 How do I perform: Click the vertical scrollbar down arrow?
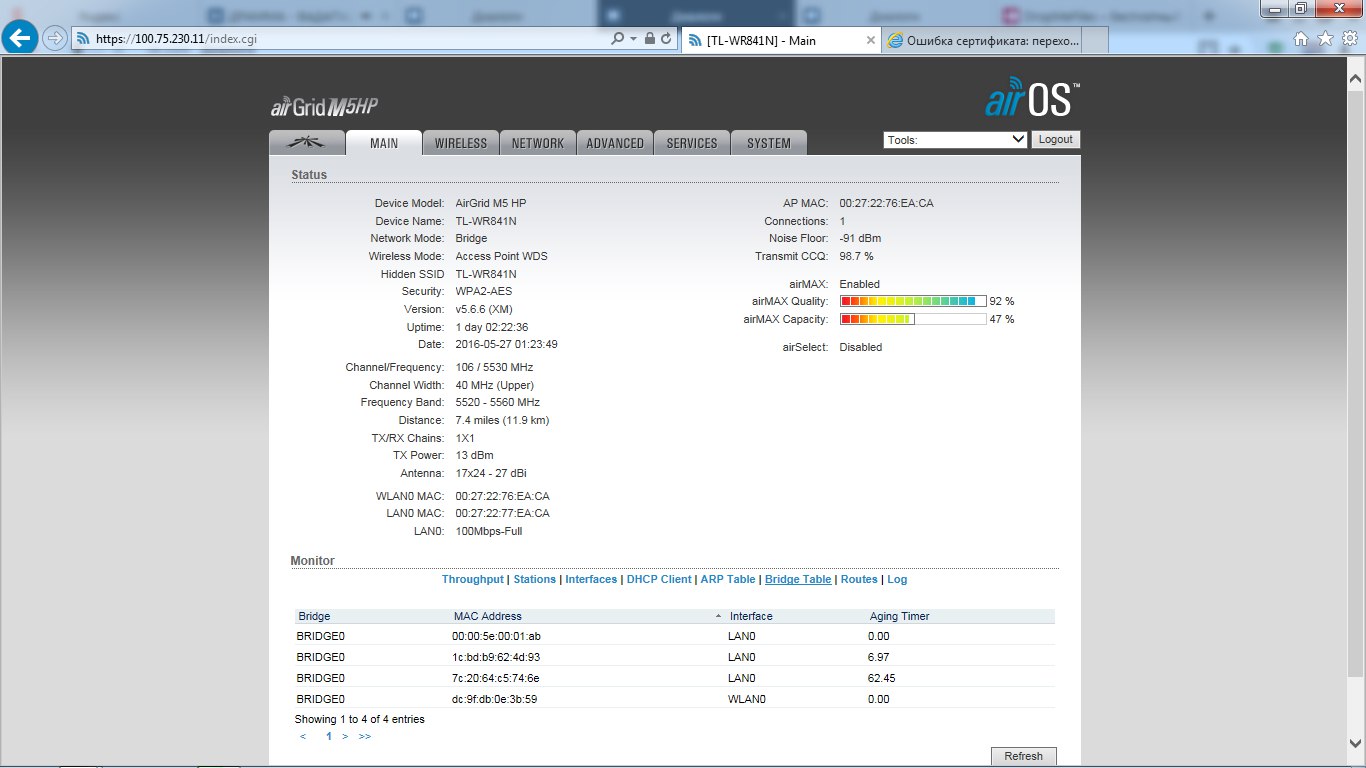1355,744
